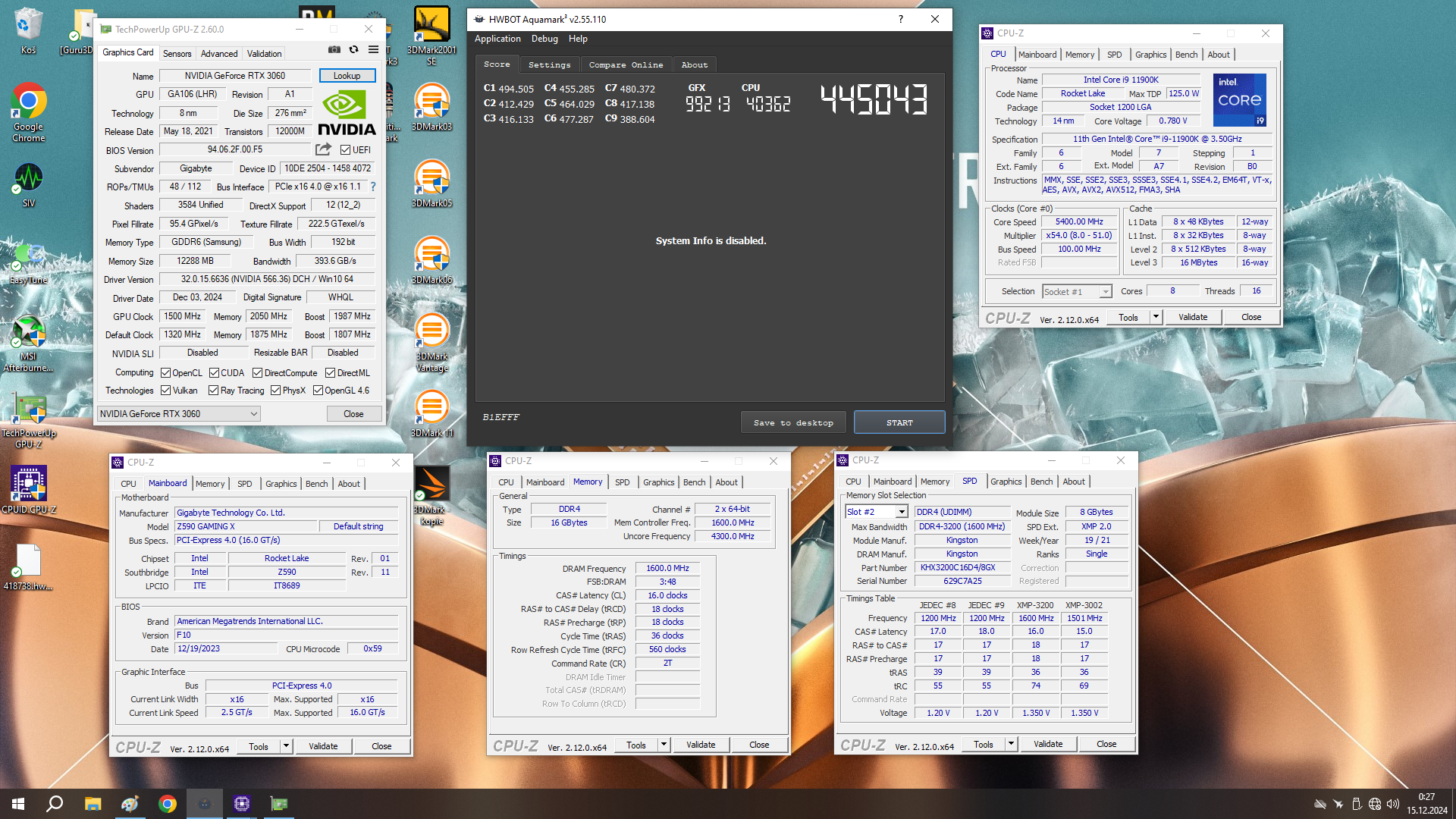Click CPU-Z icon in taskbar
The width and height of the screenshot is (1456, 819).
[242, 804]
